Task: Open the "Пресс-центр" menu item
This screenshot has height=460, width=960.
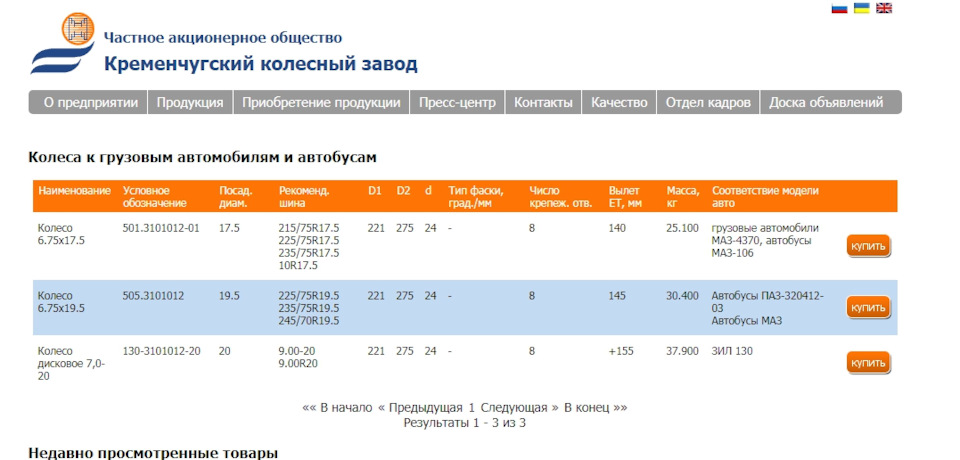Action: tap(457, 102)
